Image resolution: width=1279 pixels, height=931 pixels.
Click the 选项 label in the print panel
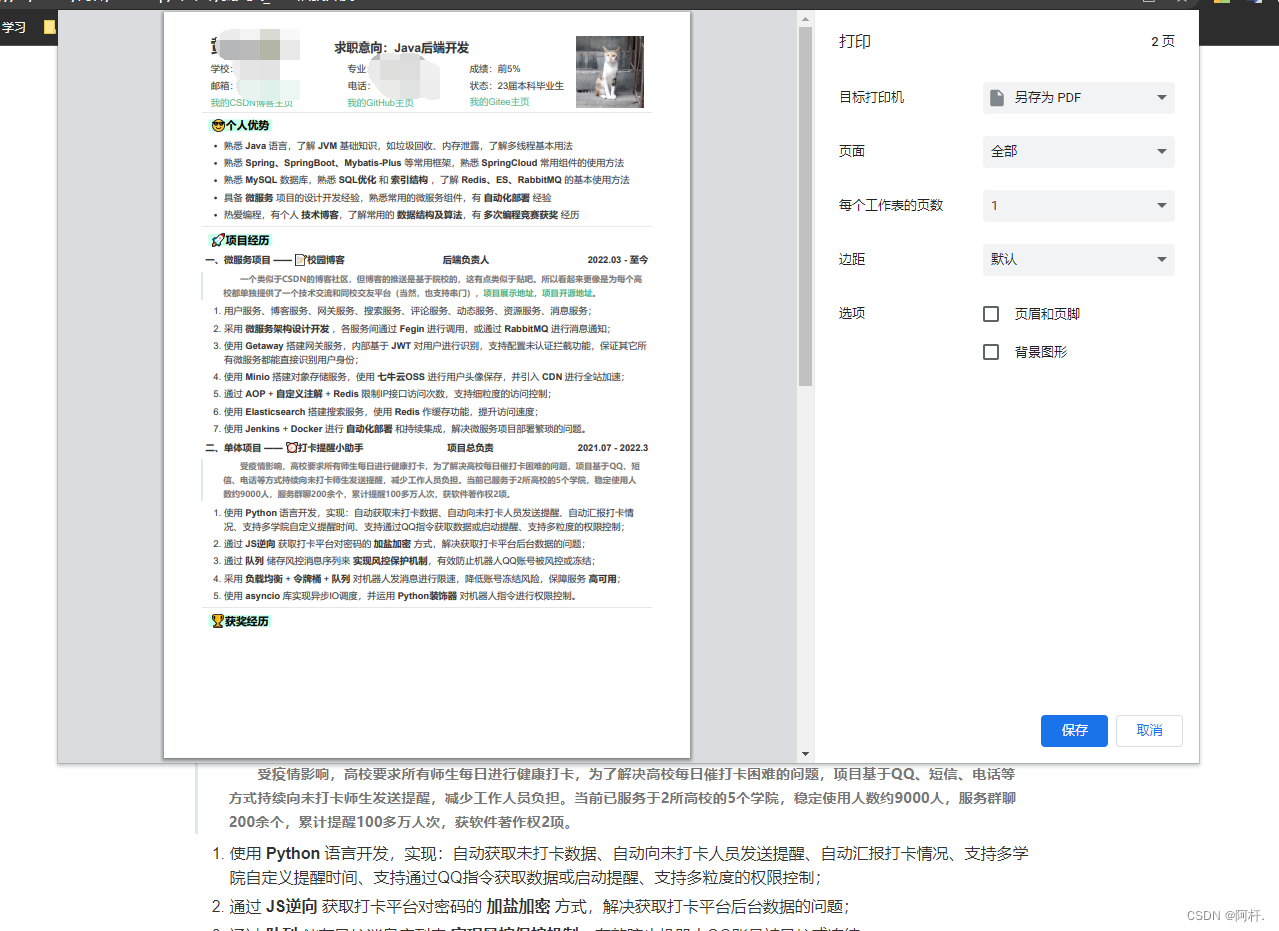852,314
